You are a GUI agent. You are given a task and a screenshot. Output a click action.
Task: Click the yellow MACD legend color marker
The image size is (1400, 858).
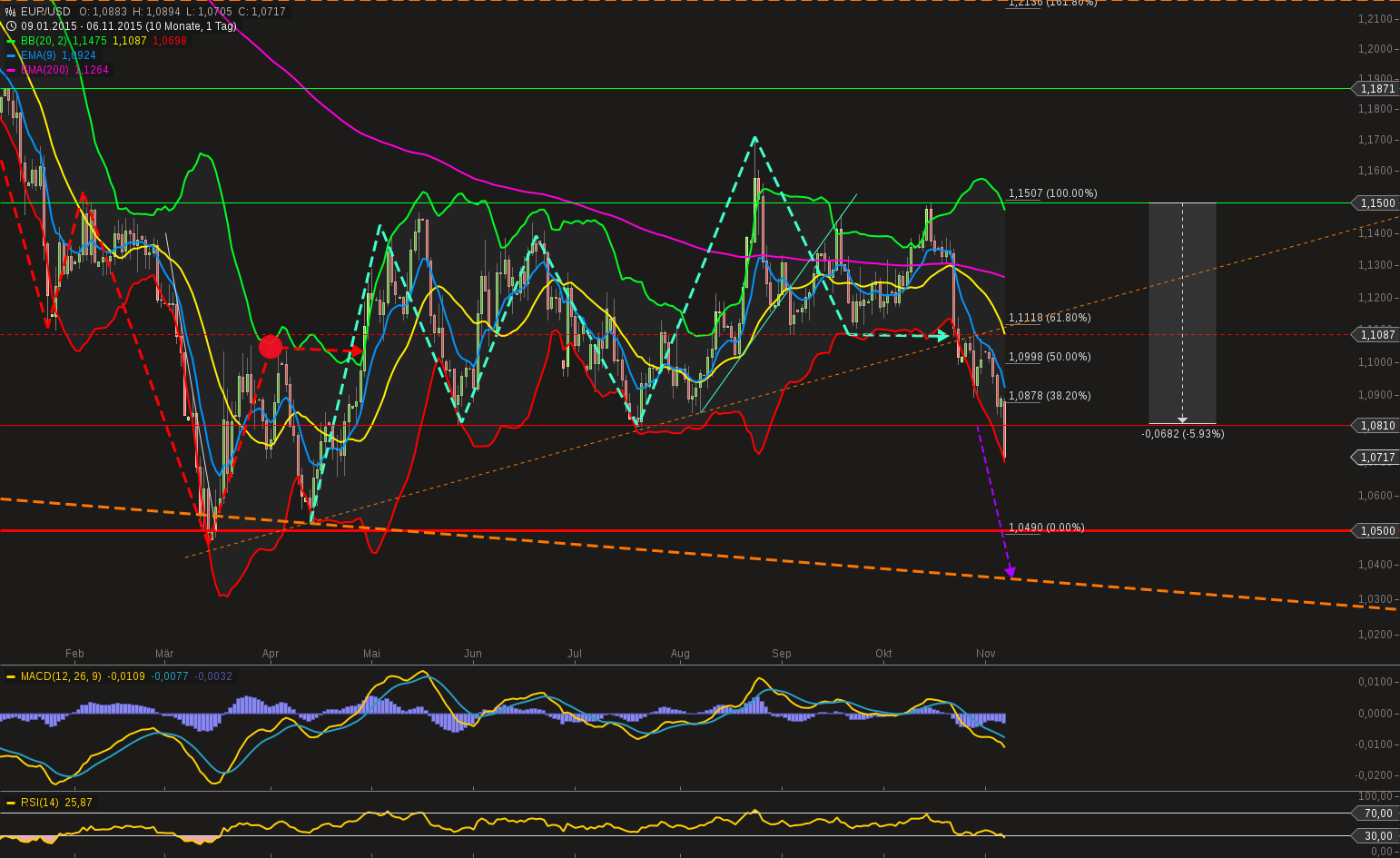11,676
